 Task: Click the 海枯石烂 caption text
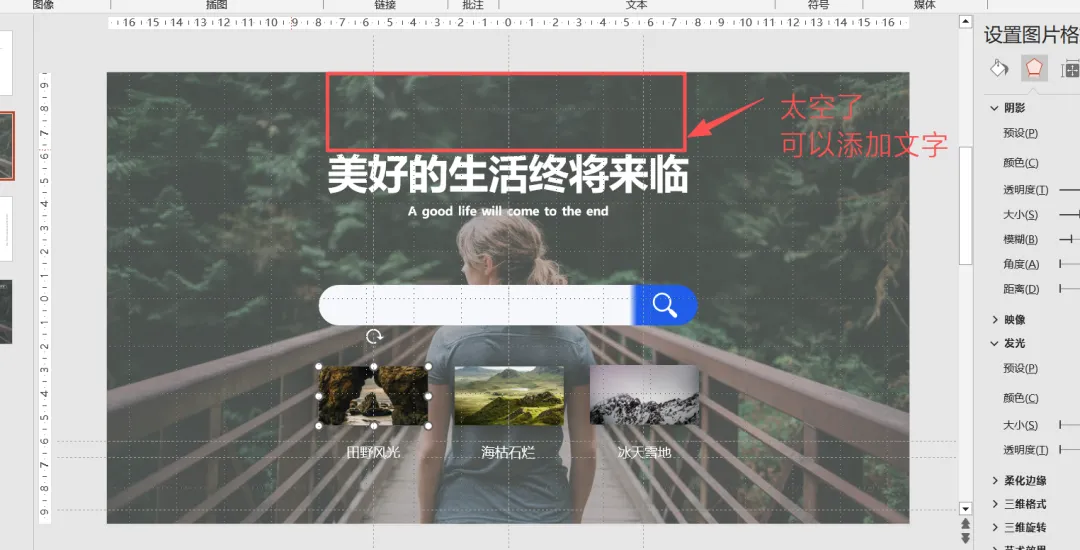click(x=508, y=452)
